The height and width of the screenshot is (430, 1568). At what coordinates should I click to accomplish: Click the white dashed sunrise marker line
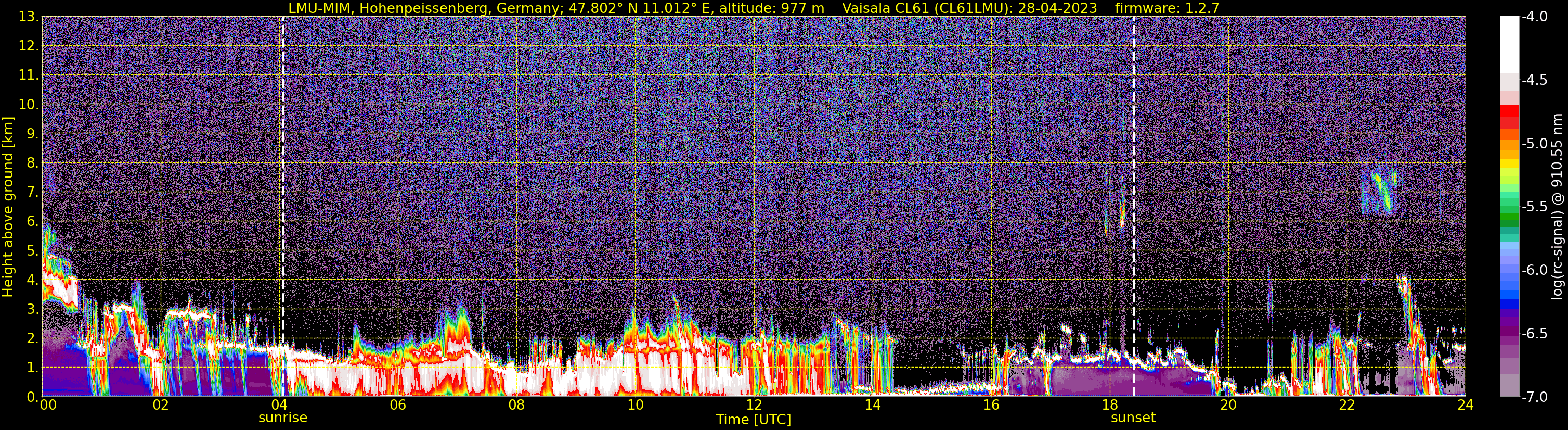282,206
